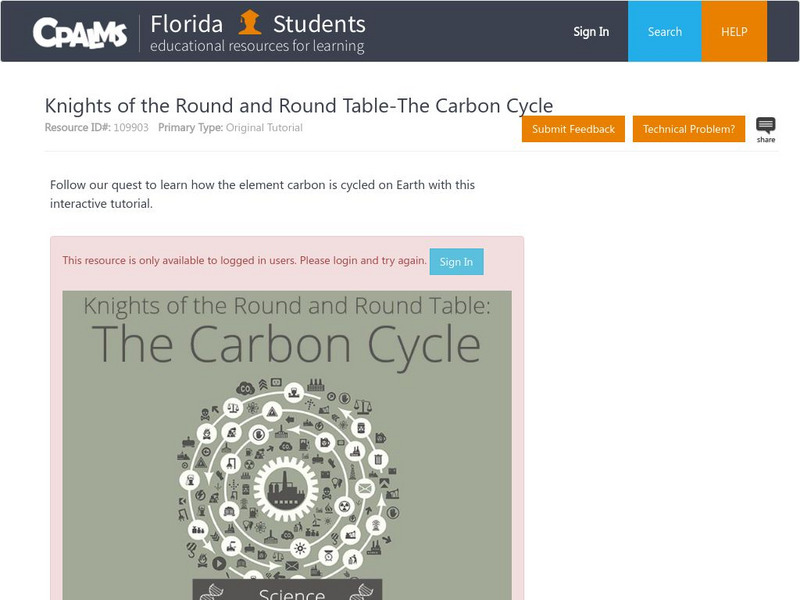Click the Florida Students graduate icon
Screen dimensions: 800x600
click(250, 23)
